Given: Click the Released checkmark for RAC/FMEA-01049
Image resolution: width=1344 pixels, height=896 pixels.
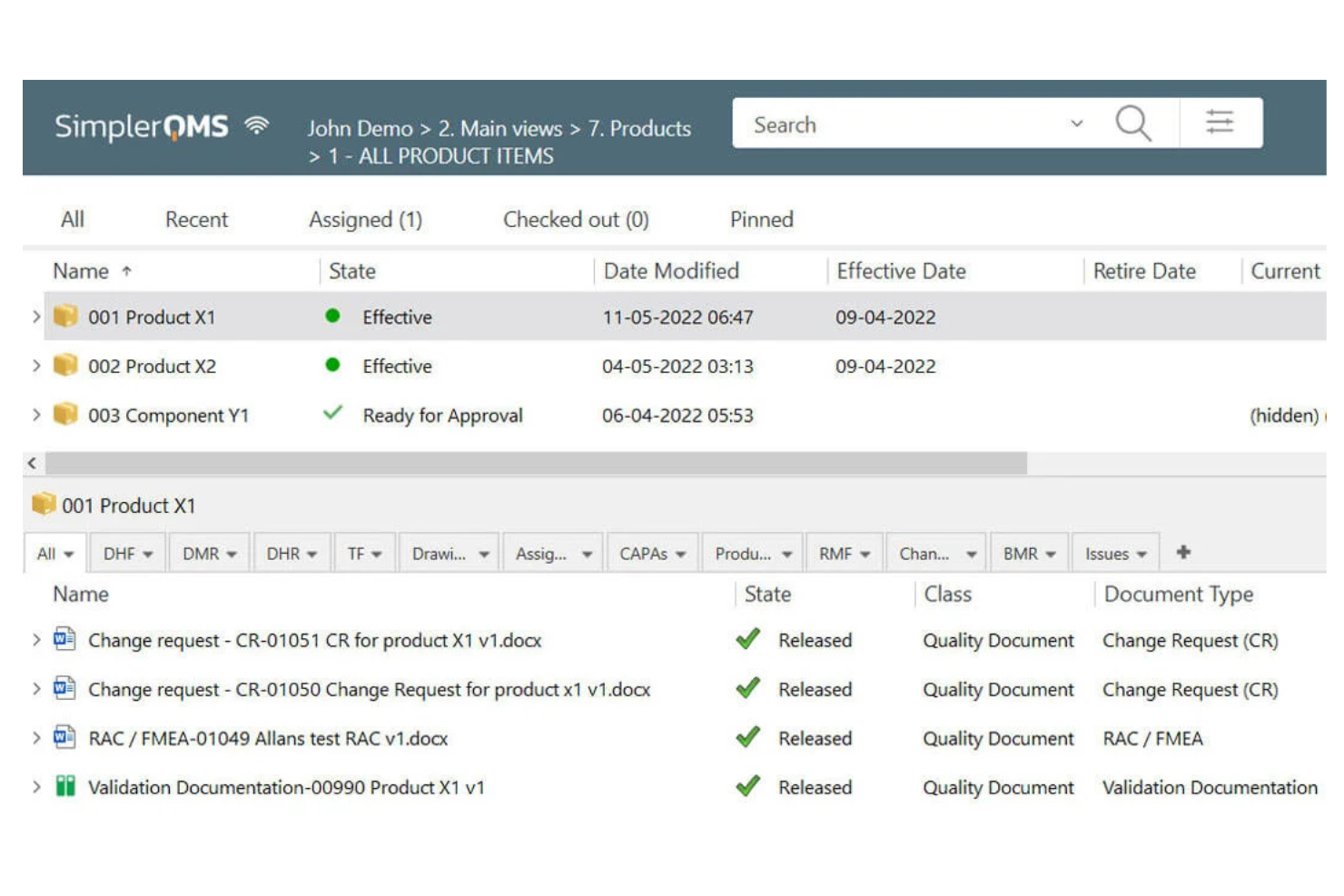Looking at the screenshot, I should [x=748, y=737].
